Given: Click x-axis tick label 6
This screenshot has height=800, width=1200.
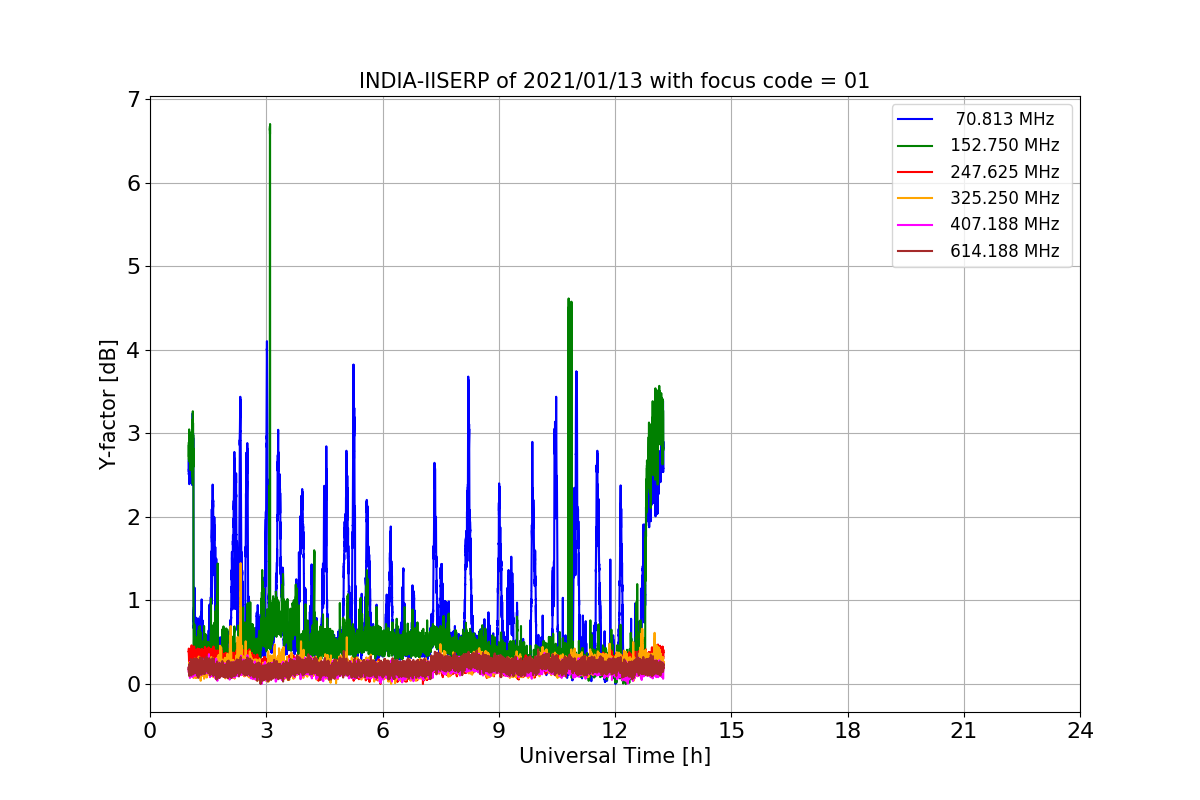Looking at the screenshot, I should [x=383, y=731].
